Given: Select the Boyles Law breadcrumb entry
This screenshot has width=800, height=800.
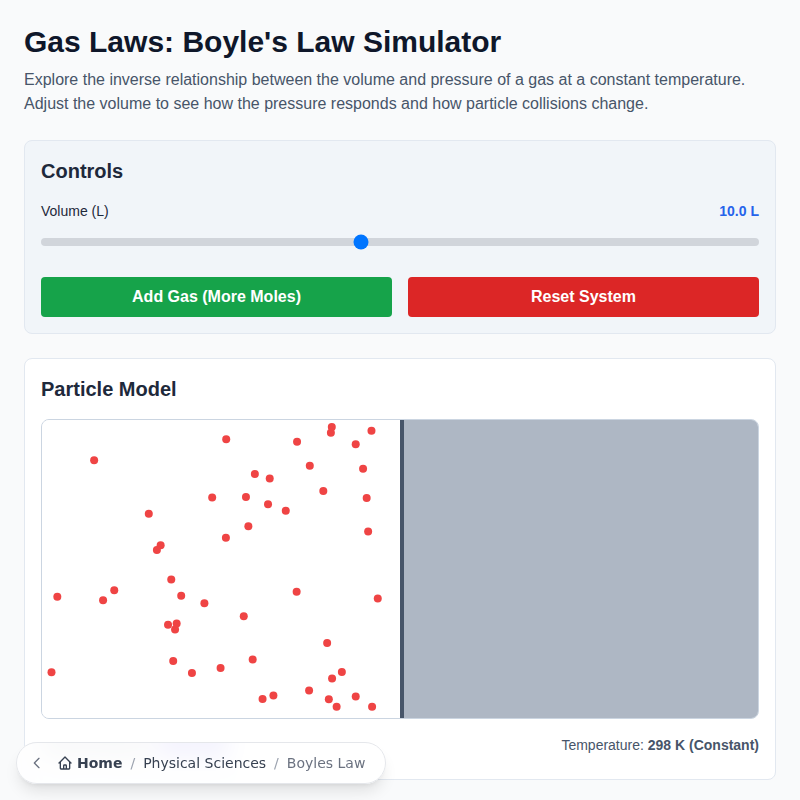Looking at the screenshot, I should pyautogui.click(x=326, y=762).
